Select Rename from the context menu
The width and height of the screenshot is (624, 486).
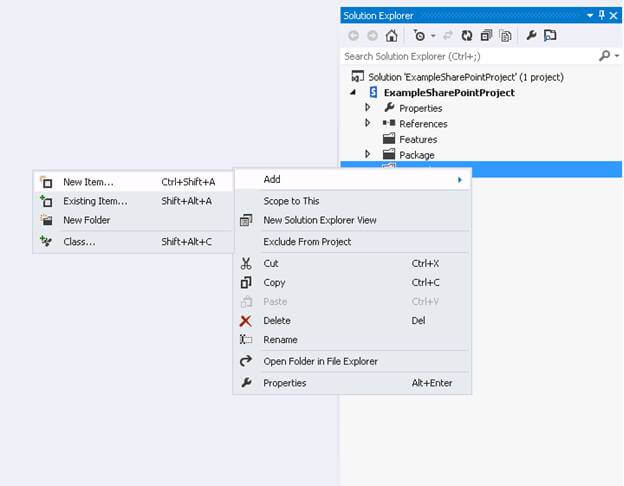pos(352,340)
